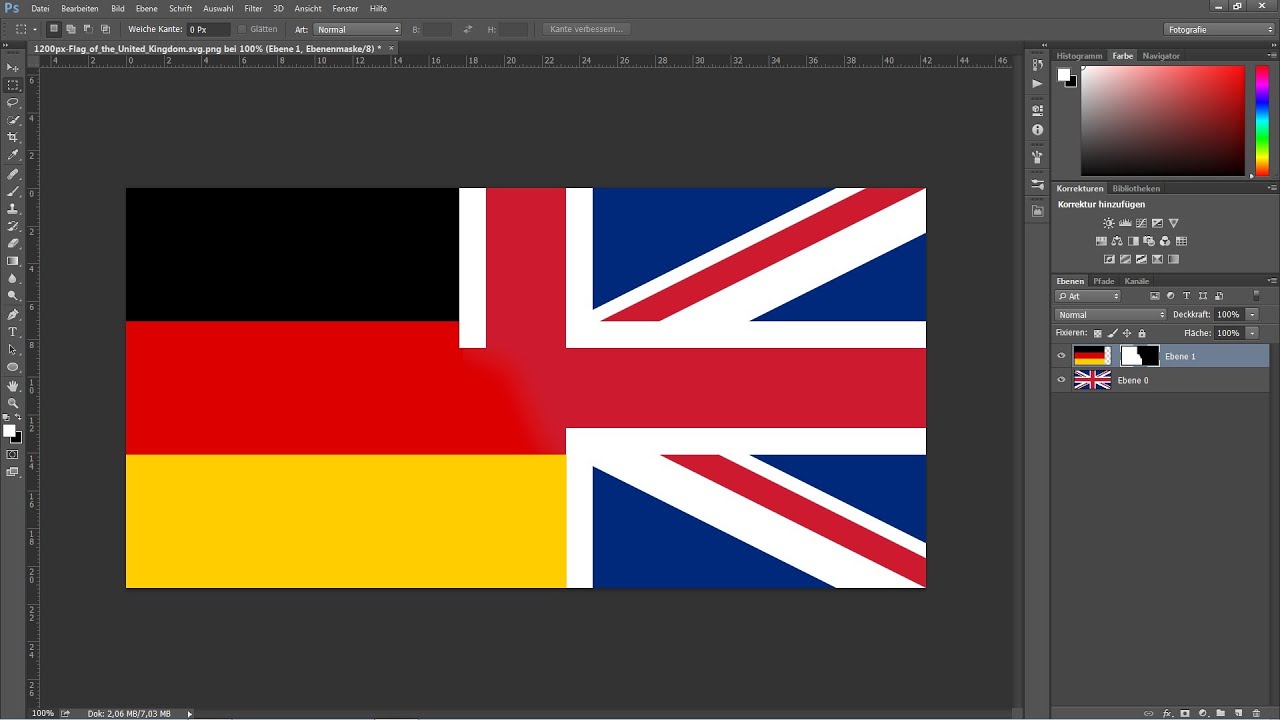Select the Horizontal Type tool
Screen dimensions: 1280x720
tap(13, 332)
